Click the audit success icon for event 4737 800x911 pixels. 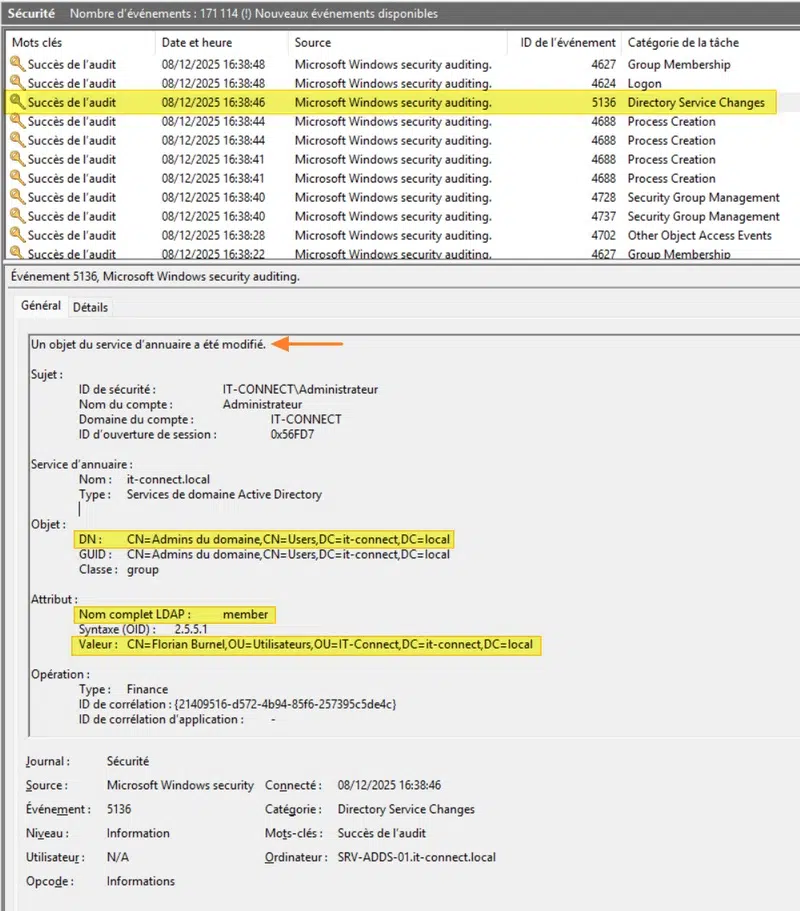click(x=17, y=216)
